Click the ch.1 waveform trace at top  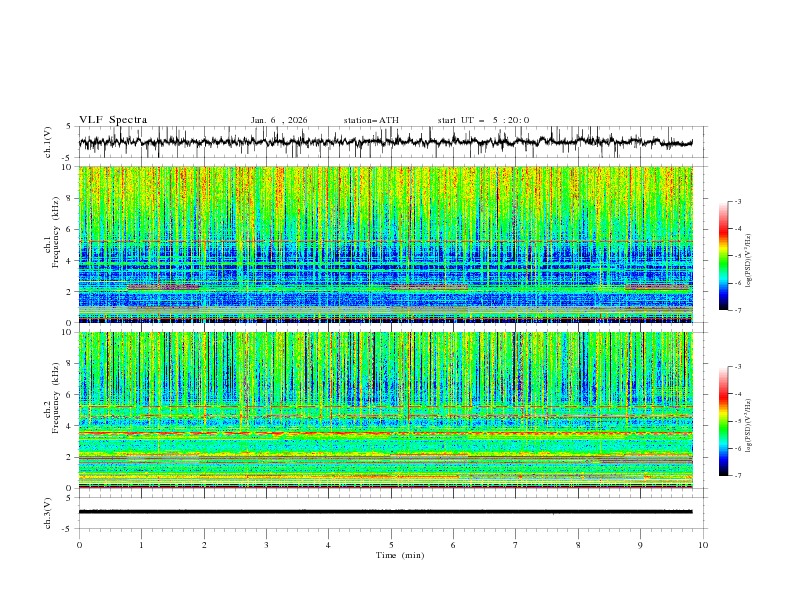coord(386,142)
